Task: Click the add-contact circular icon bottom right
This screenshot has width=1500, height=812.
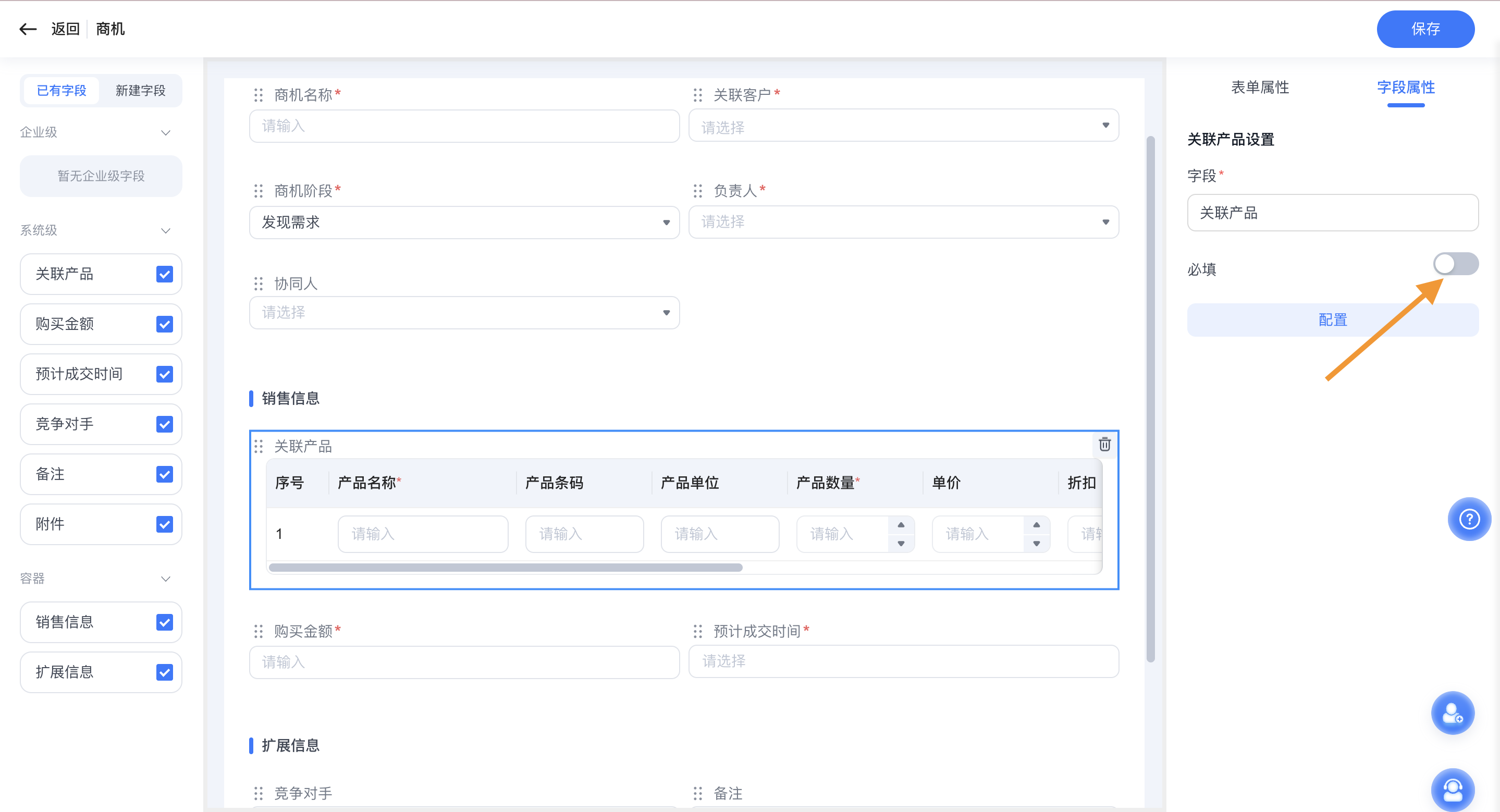Action: tap(1452, 712)
